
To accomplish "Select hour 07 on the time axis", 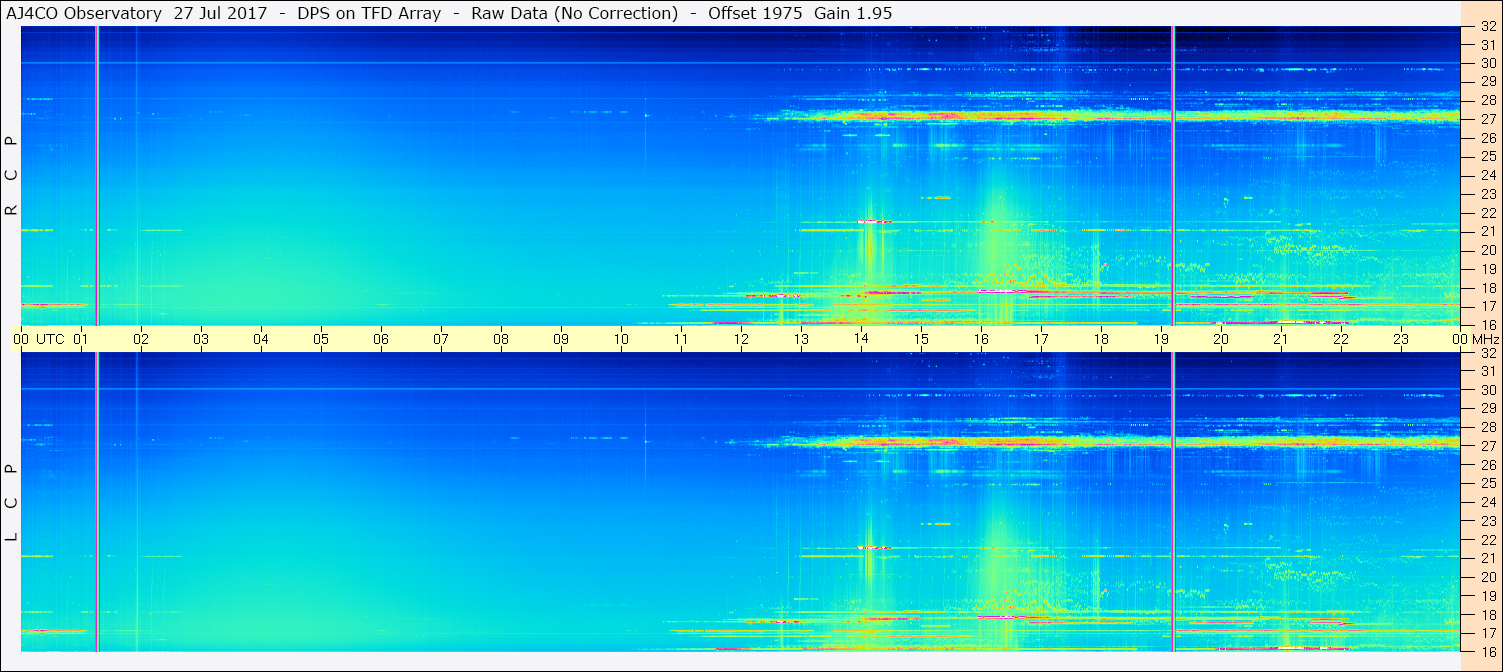I will [x=441, y=339].
